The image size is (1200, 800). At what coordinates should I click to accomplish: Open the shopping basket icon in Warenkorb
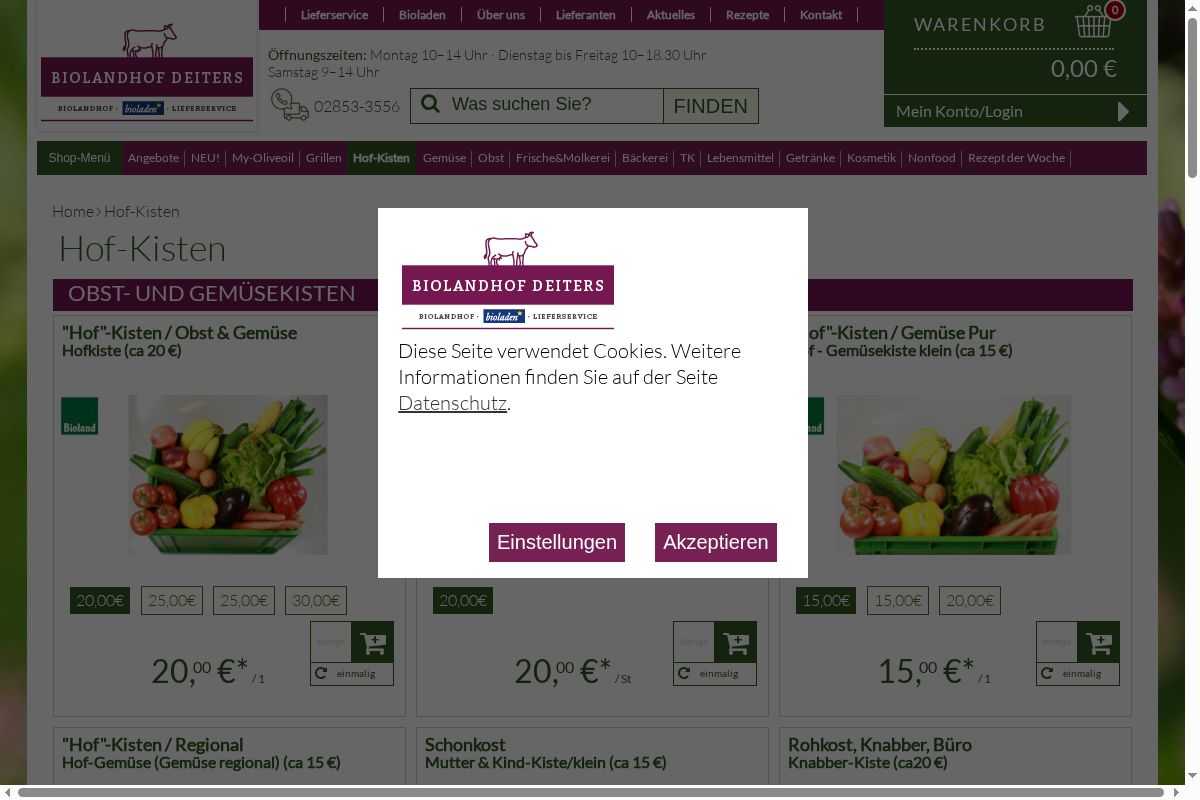[x=1093, y=22]
